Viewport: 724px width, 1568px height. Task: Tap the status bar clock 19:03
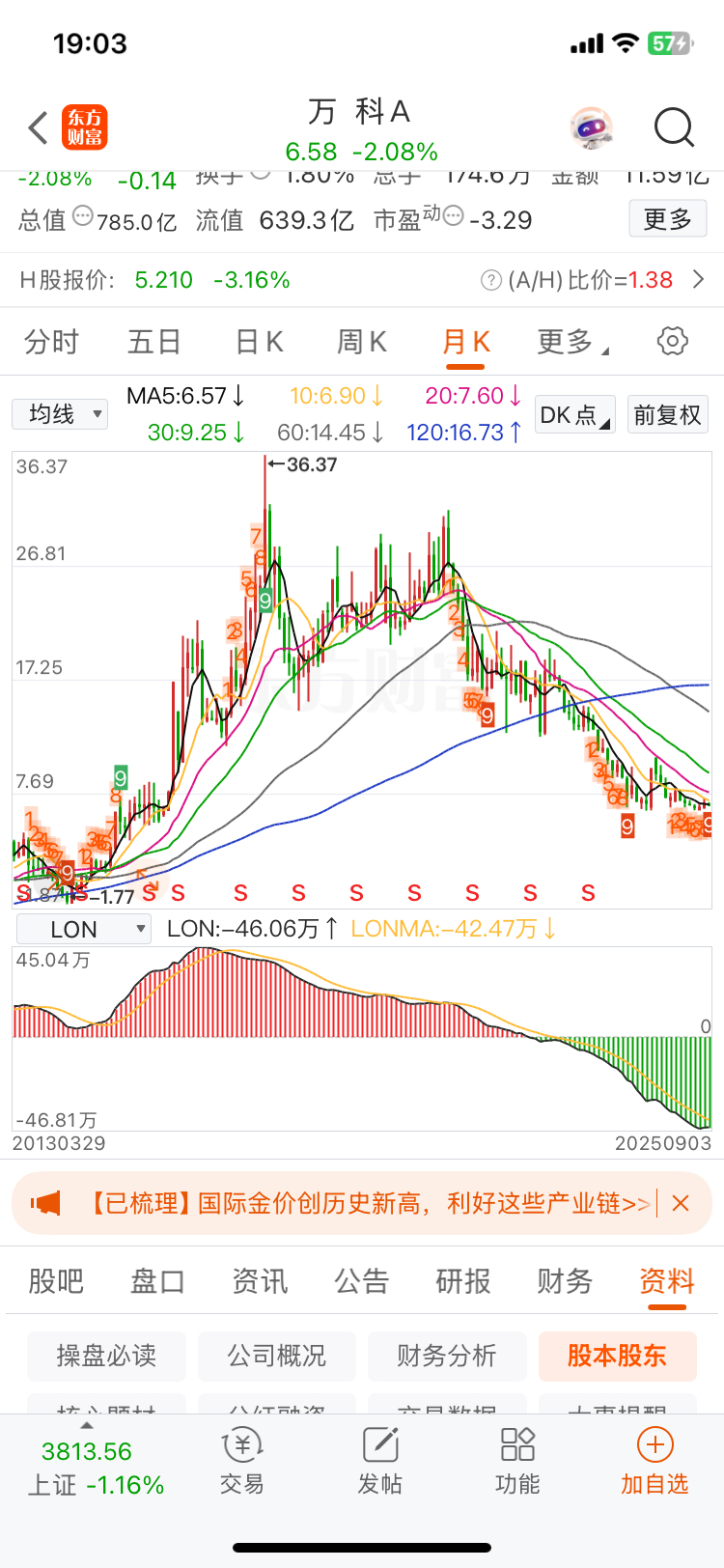(x=90, y=43)
